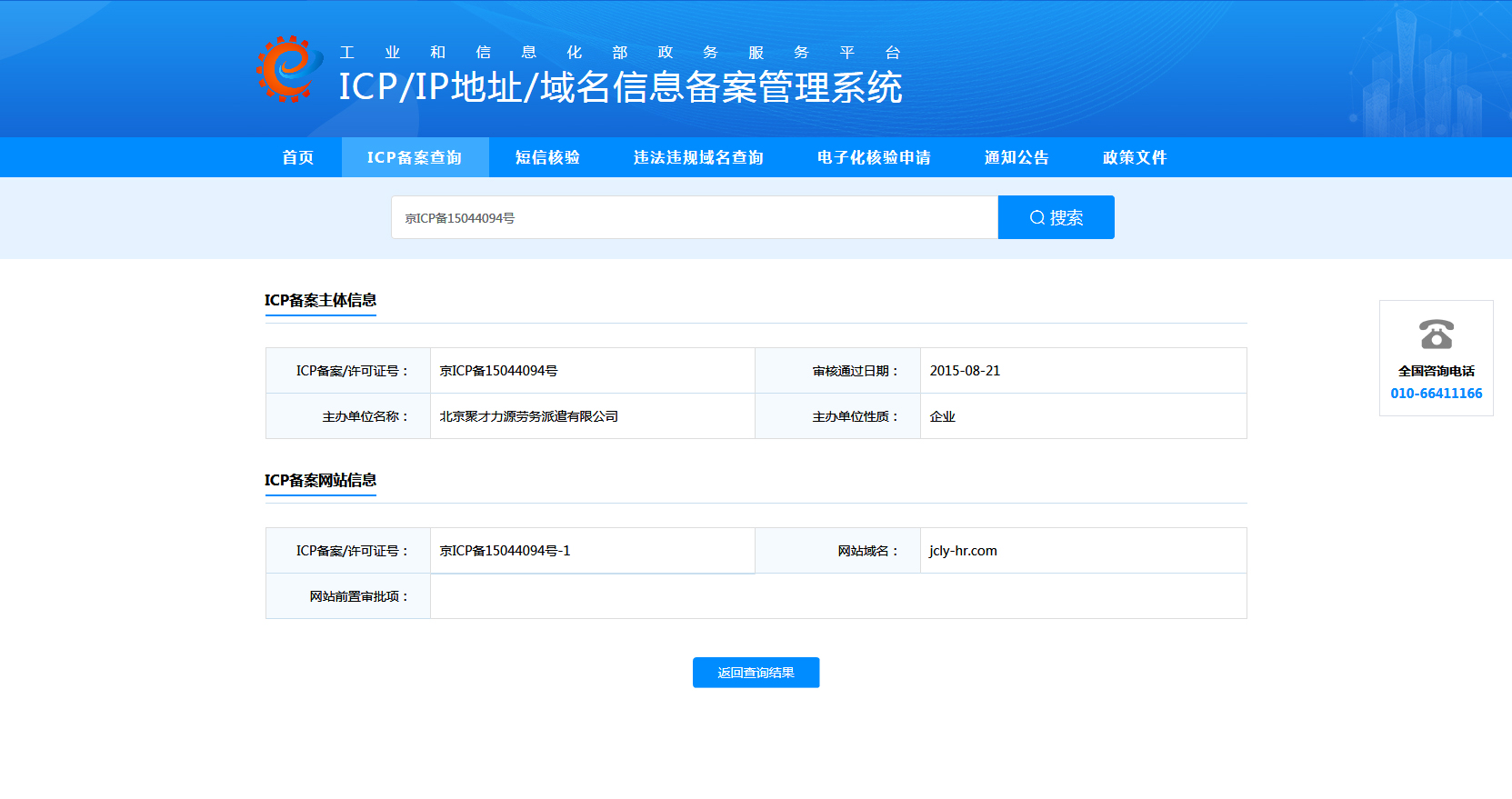Image resolution: width=1512 pixels, height=799 pixels.
Task: Click the license number 京ICP备15044094号-1
Action: point(505,551)
